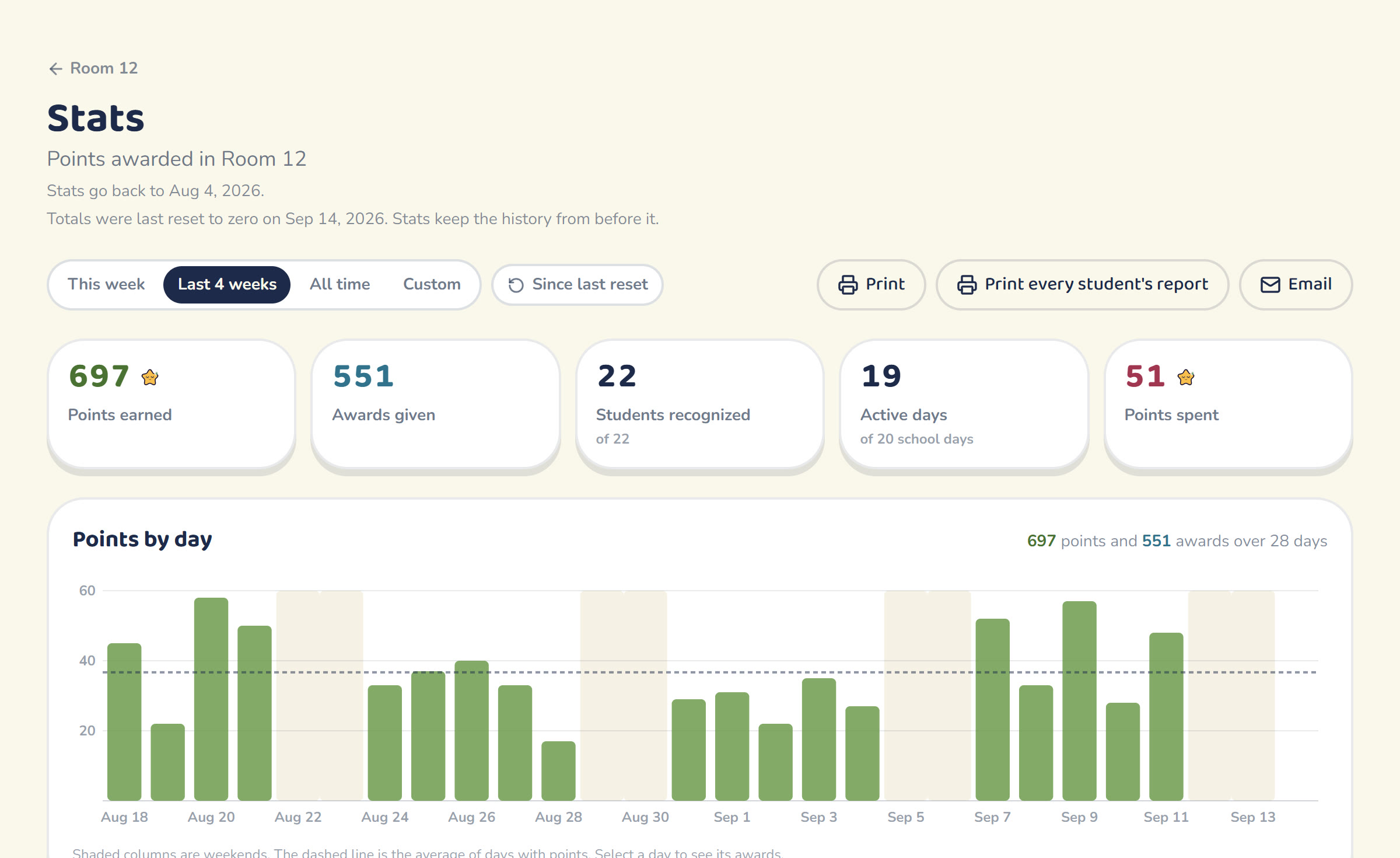Screen dimensions: 1400x858
Task: Click the star icon next to 697
Action: pos(150,378)
